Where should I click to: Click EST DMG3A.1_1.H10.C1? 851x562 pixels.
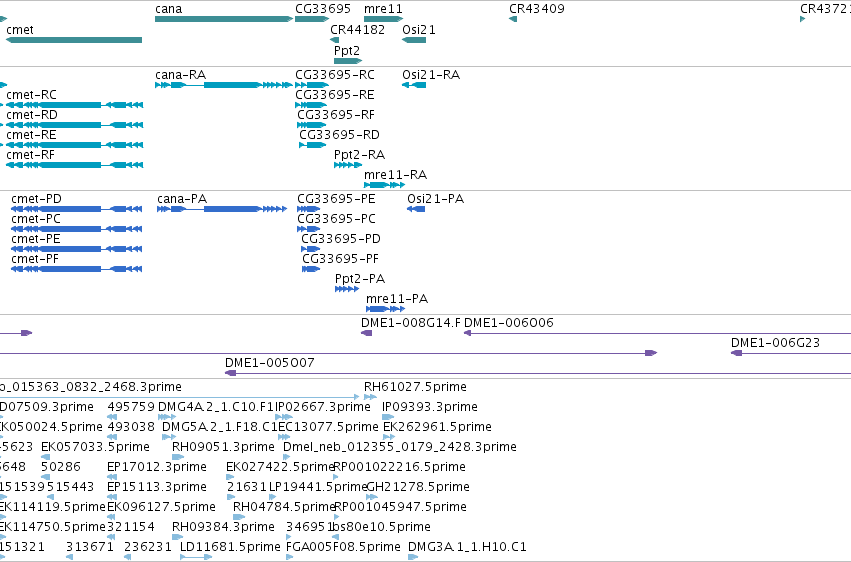[x=413, y=557]
